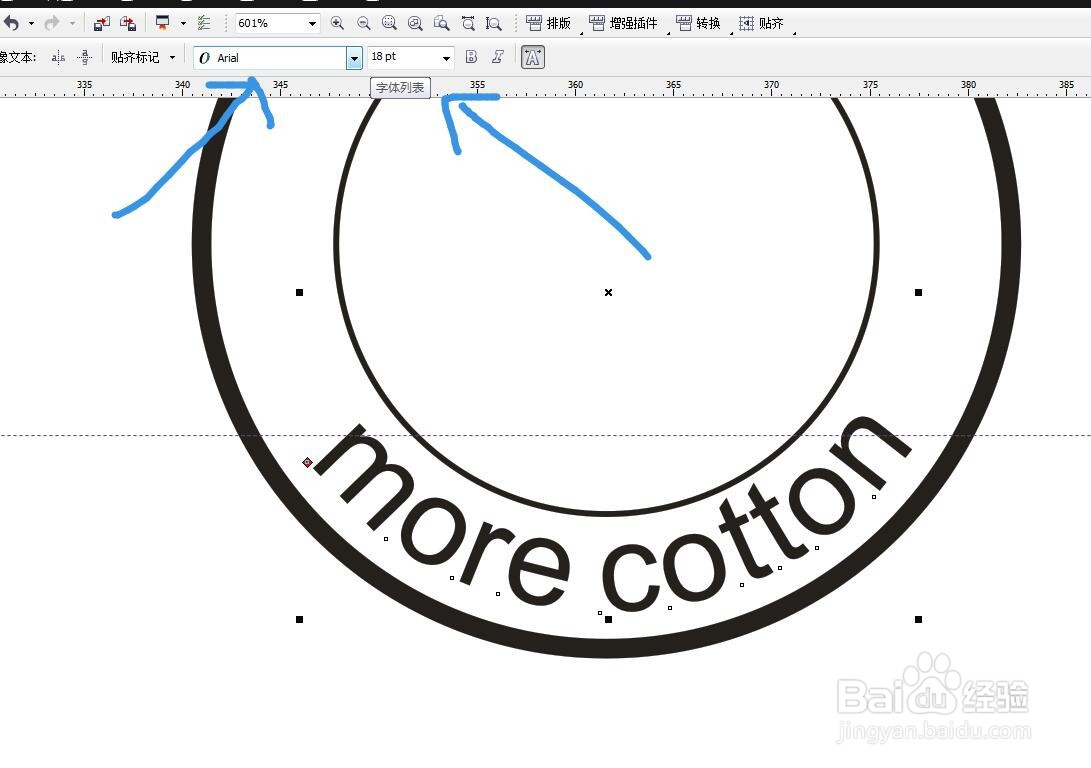Click the Zoom Out magnifier icon
This screenshot has width=1091, height=768.
(363, 24)
